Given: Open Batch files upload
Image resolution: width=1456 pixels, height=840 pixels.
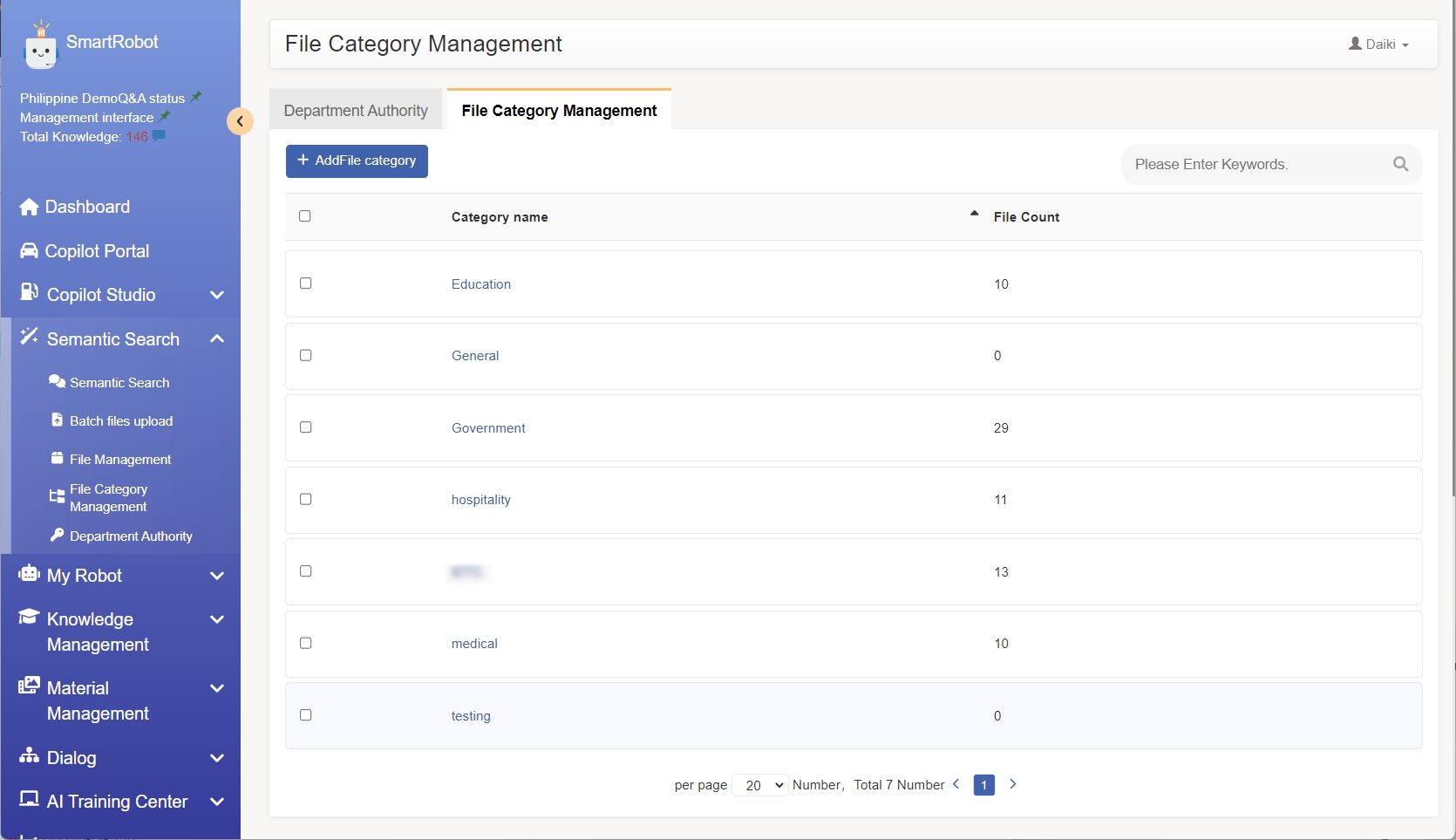Looking at the screenshot, I should tap(120, 420).
